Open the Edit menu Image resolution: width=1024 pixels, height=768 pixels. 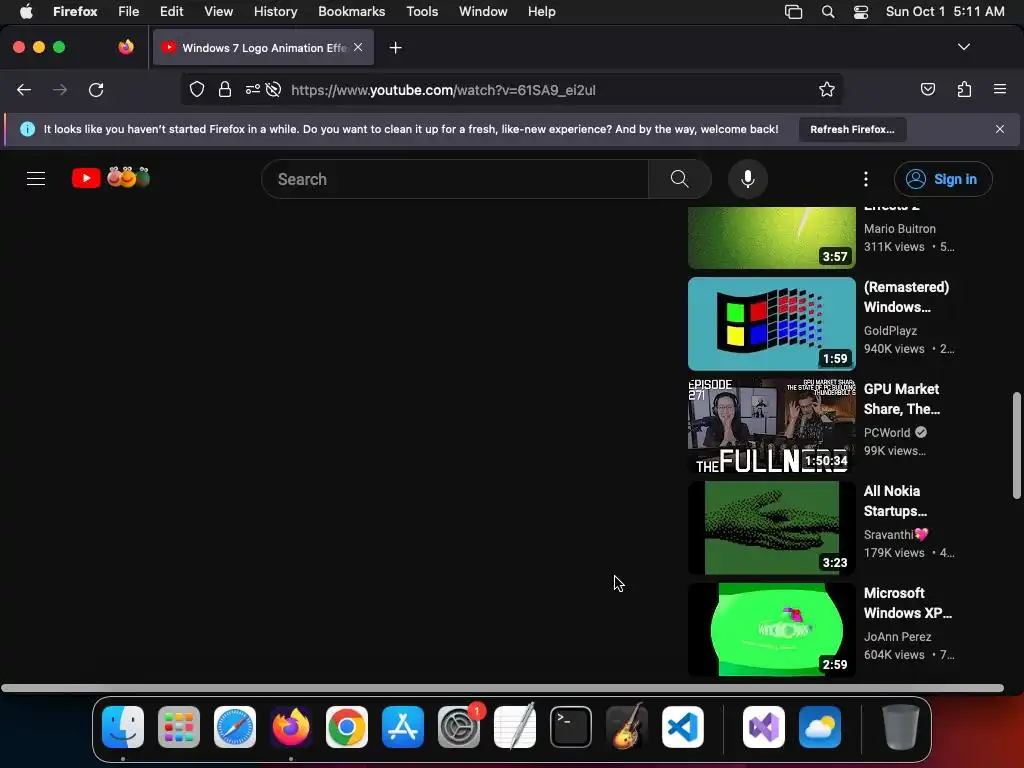[172, 12]
